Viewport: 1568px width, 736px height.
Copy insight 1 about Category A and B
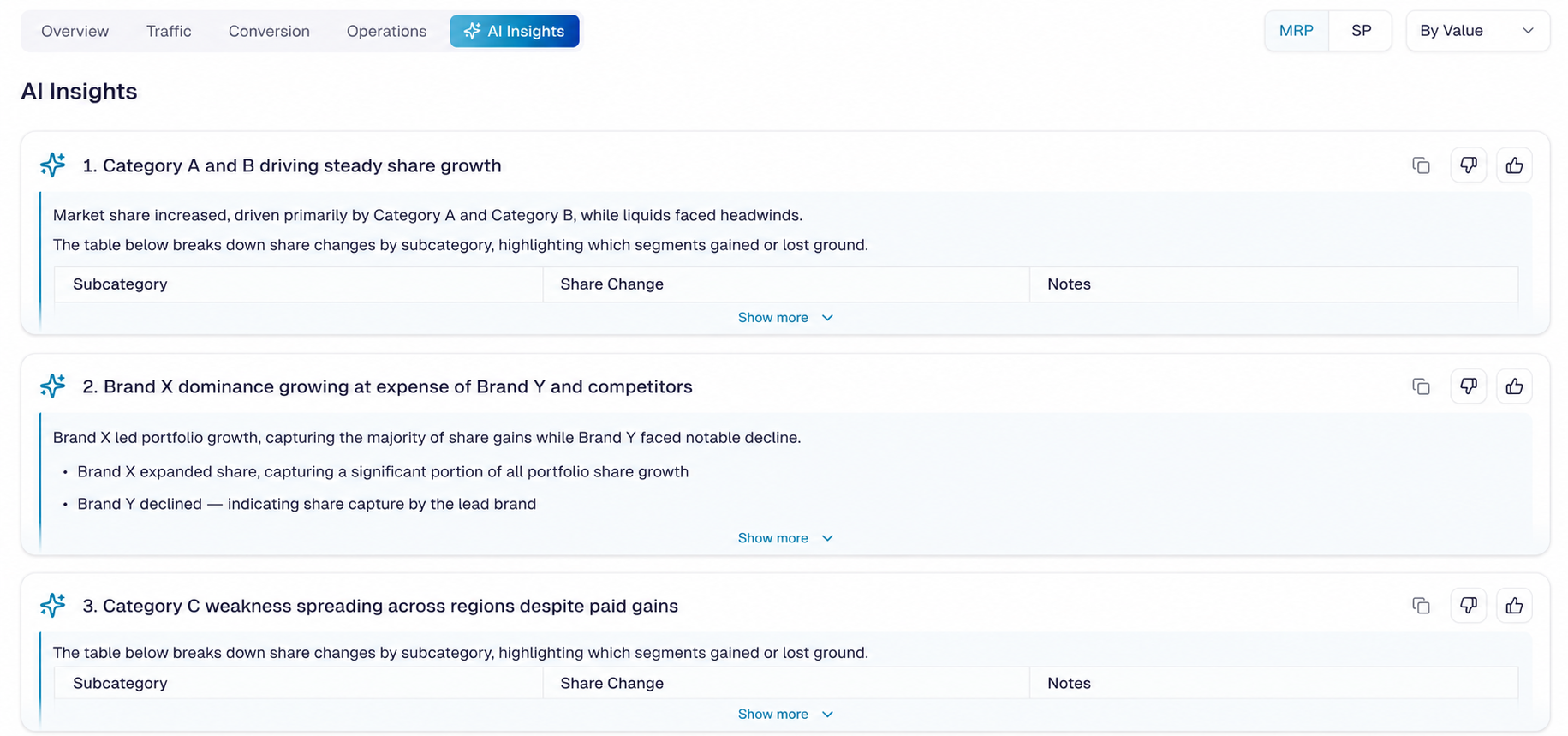click(x=1421, y=165)
